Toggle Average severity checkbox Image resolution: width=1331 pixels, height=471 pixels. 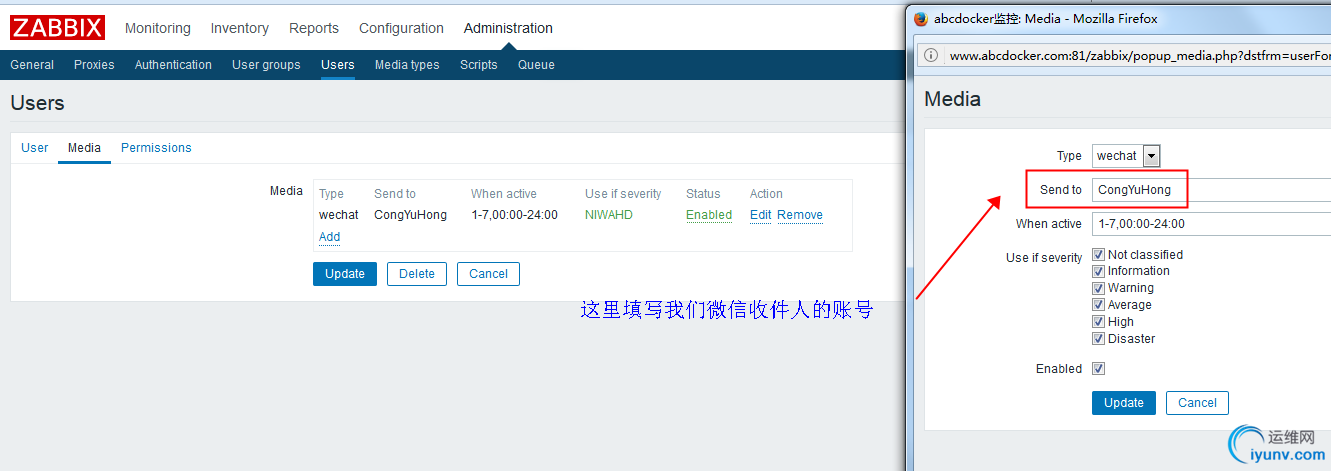(x=1099, y=305)
